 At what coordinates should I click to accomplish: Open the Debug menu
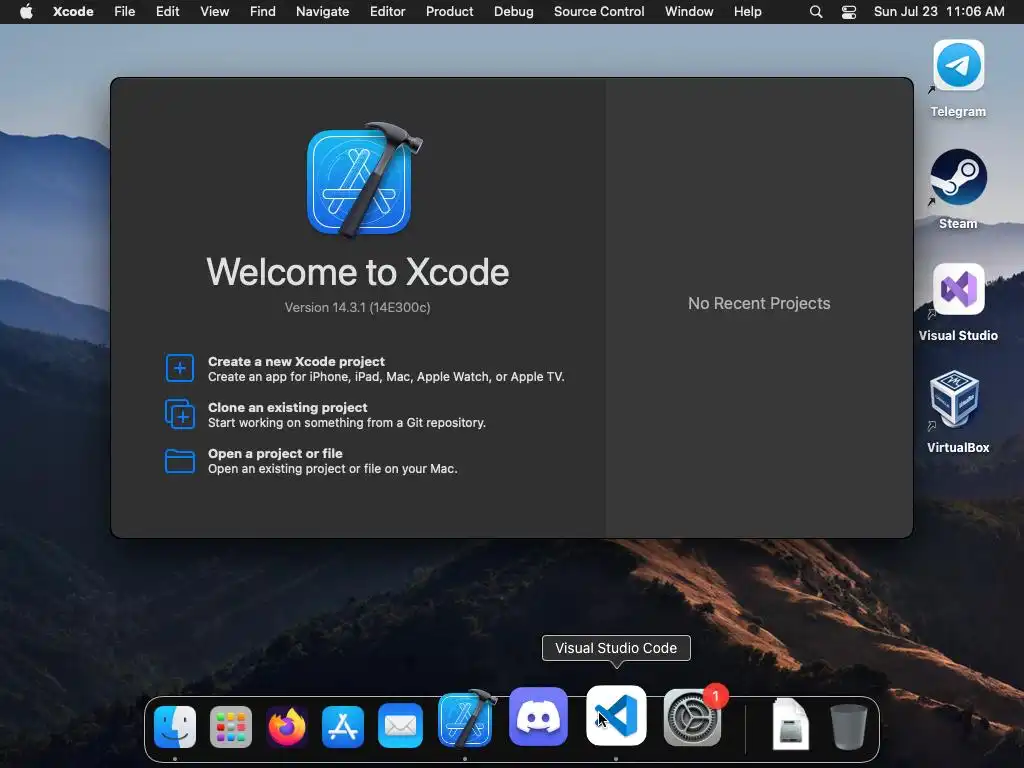coord(513,11)
